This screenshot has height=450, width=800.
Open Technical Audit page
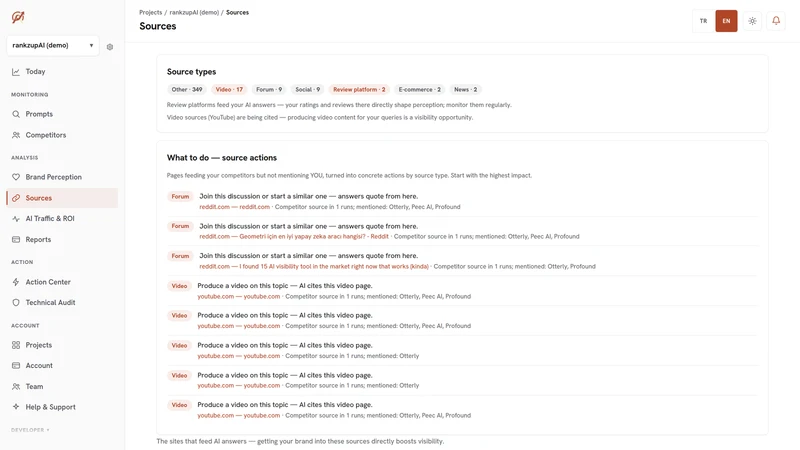click(62, 303)
